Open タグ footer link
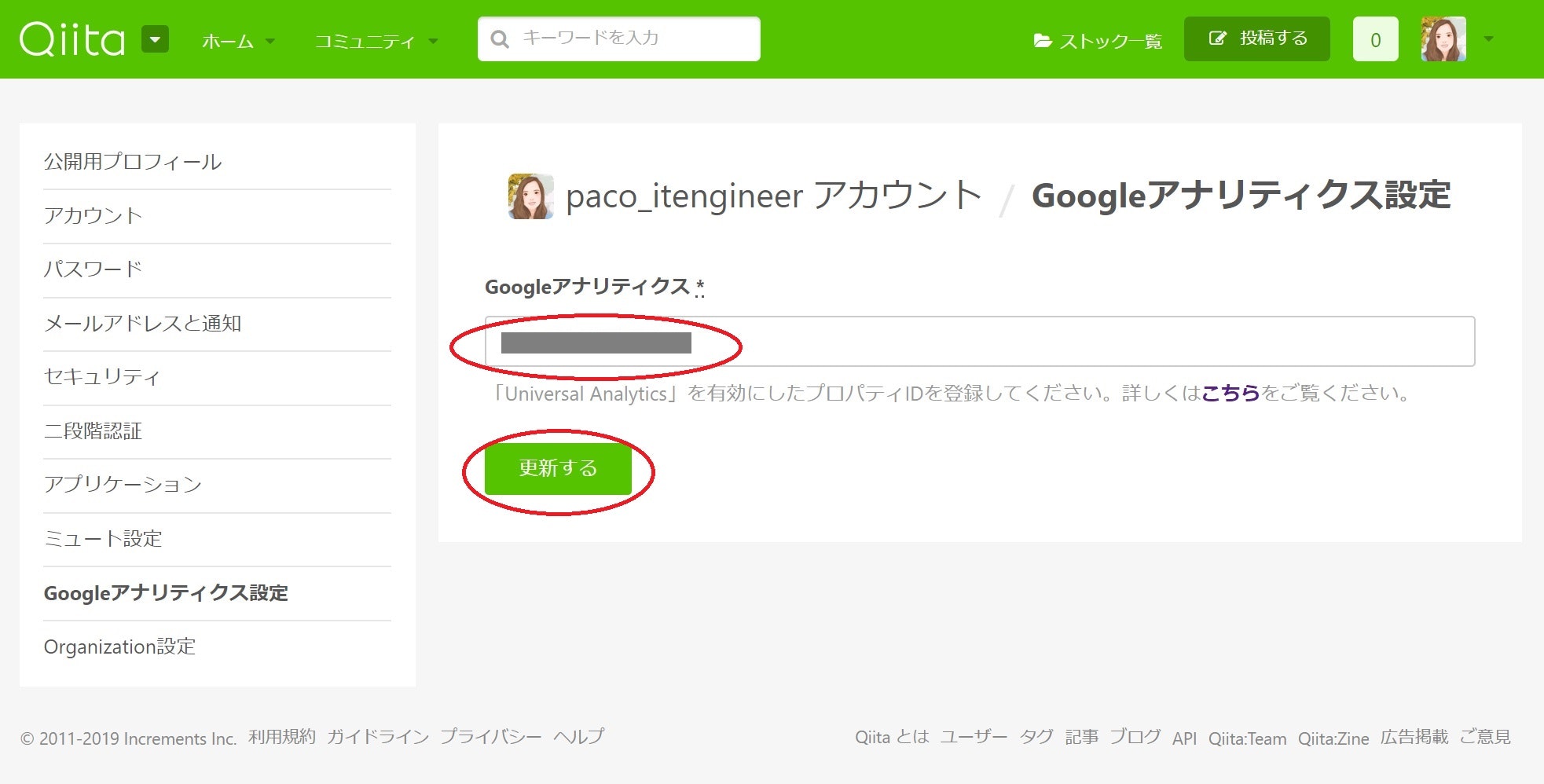Image resolution: width=1544 pixels, height=784 pixels. (x=1036, y=738)
